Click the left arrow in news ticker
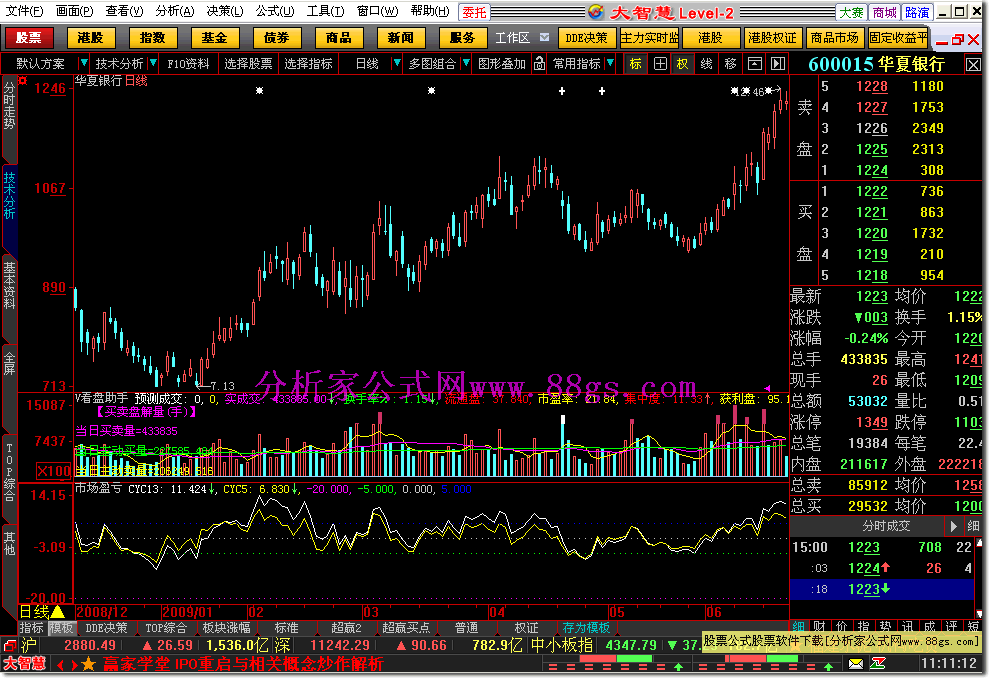 pyautogui.click(x=61, y=666)
